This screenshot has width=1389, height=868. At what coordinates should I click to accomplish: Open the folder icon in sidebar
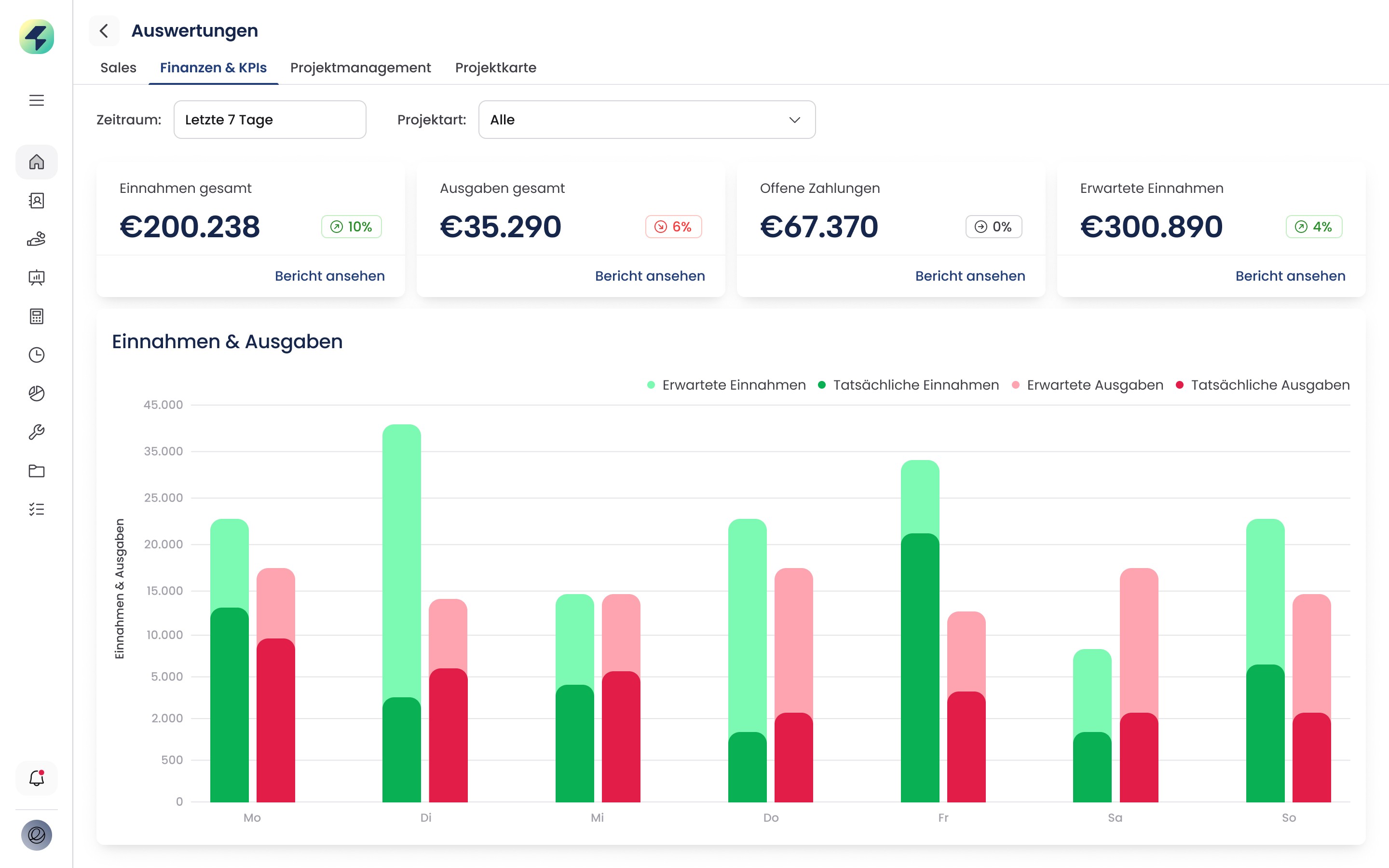click(36, 471)
